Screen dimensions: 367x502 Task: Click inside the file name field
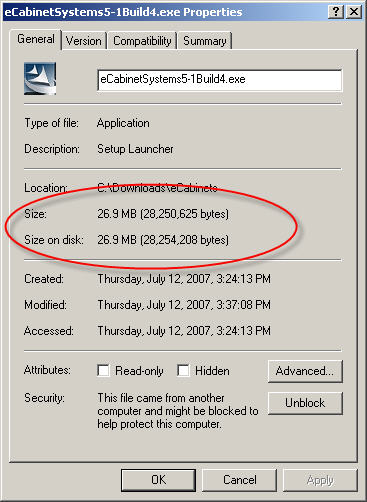[x=220, y=80]
